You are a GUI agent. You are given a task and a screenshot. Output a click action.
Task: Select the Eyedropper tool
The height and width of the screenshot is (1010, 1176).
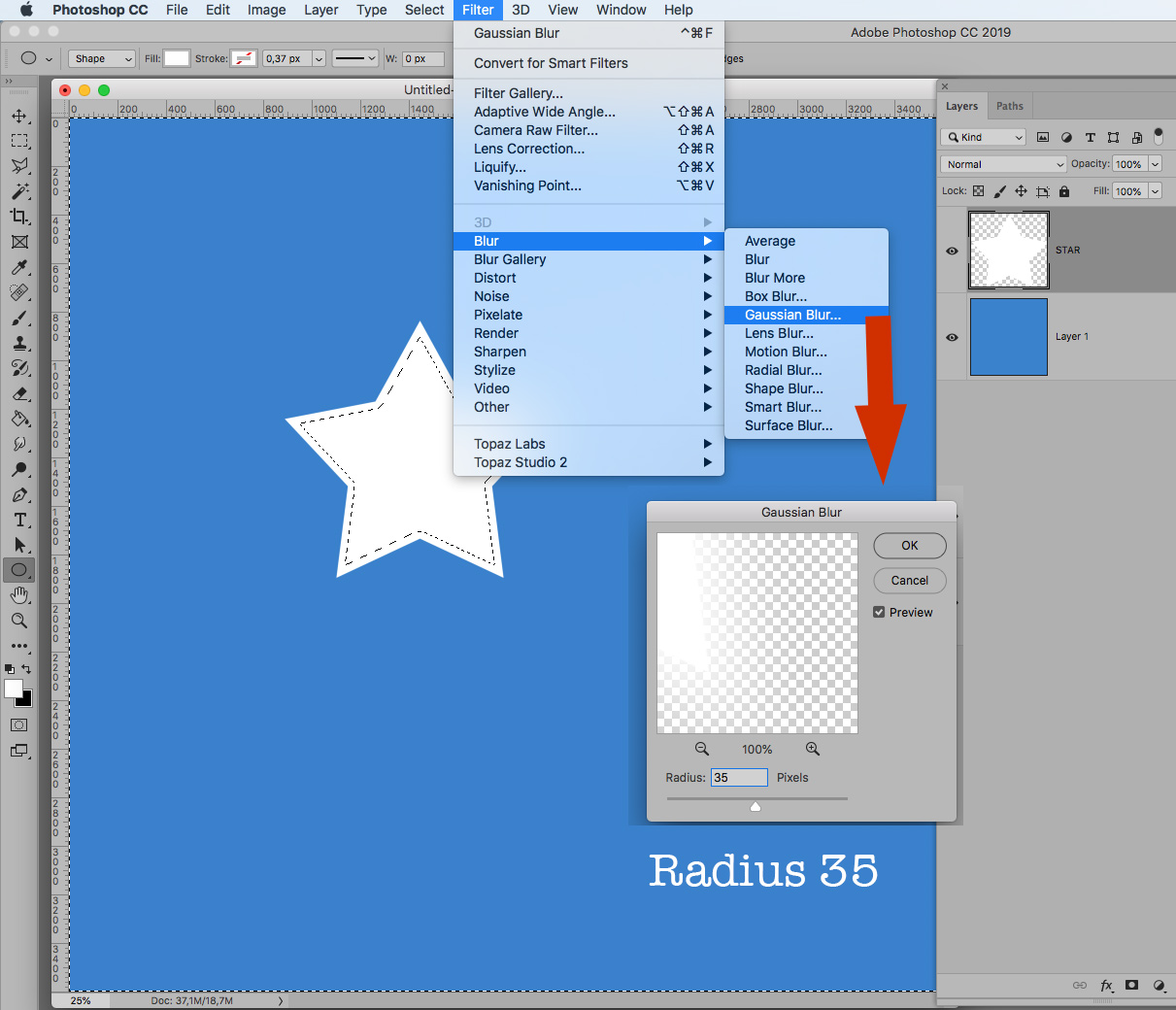(19, 267)
